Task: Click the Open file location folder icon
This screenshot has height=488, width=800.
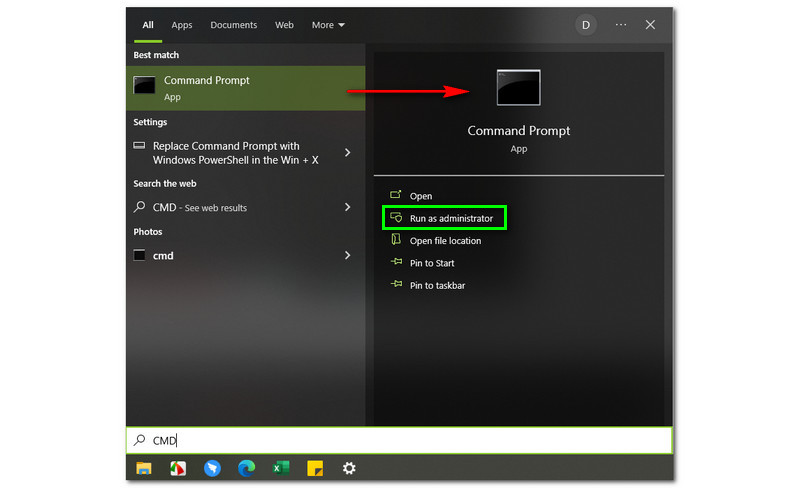Action: point(396,241)
